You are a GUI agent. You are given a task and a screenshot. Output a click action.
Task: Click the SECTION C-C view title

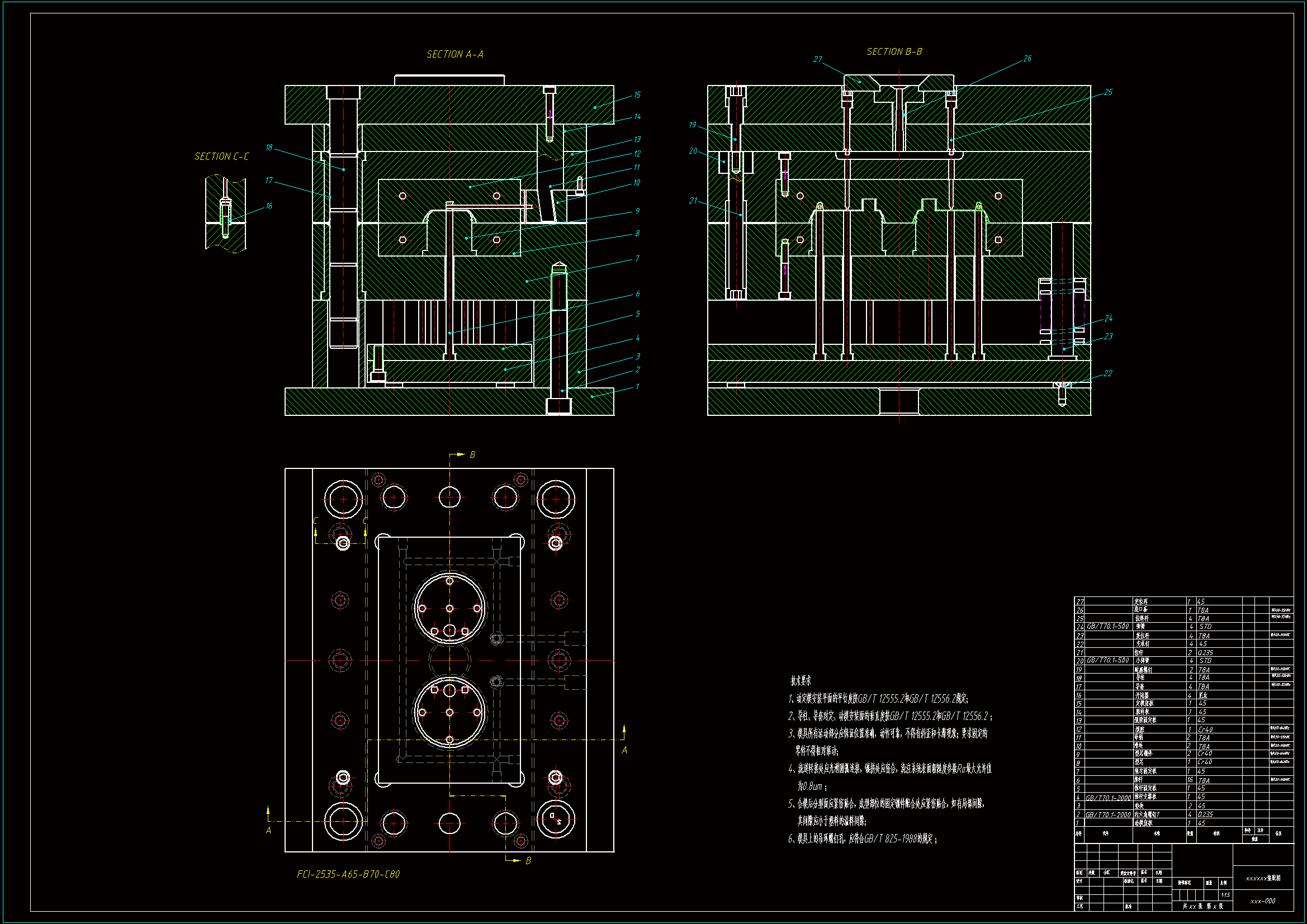coord(221,157)
